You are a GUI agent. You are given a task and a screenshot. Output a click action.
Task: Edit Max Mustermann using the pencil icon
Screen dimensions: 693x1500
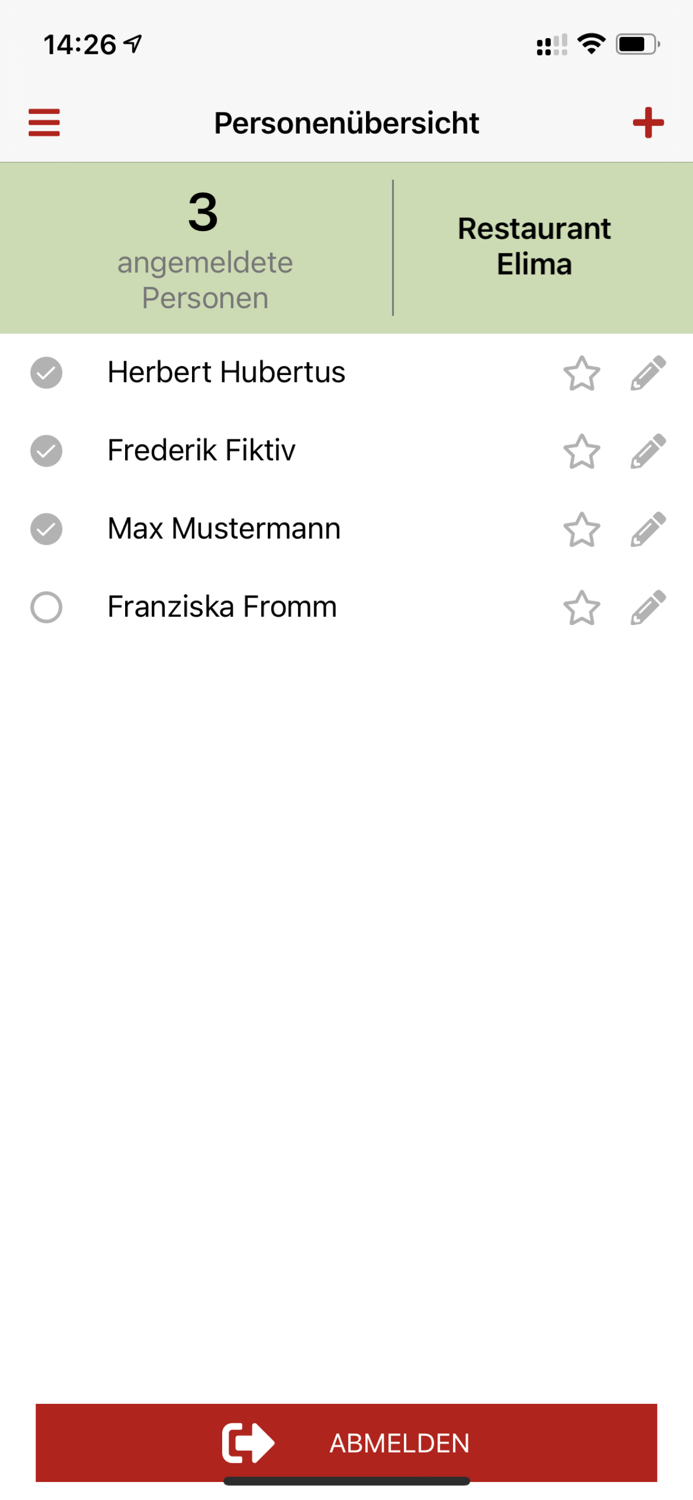point(647,529)
